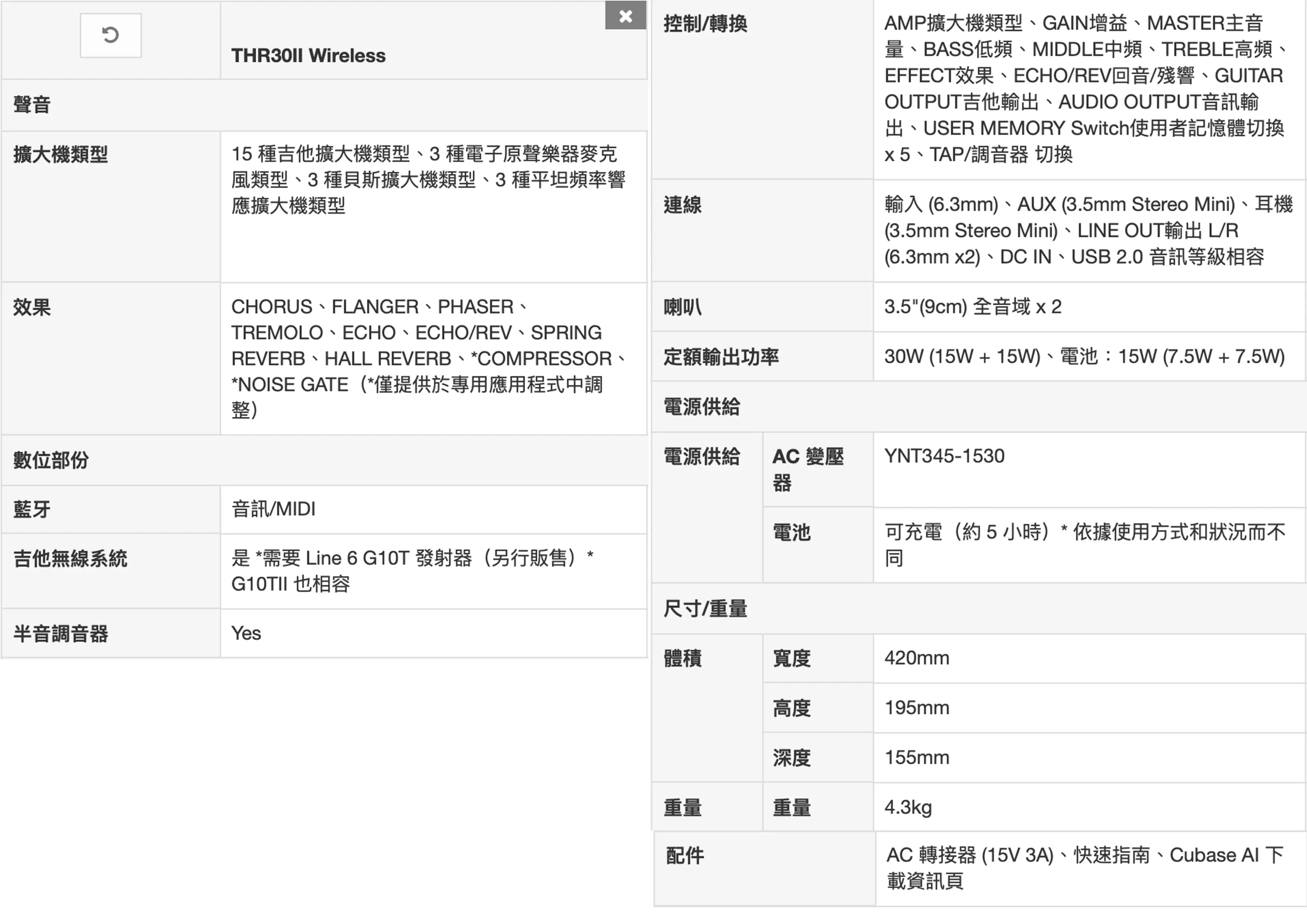Viewport: 1307px width, 924px height.
Task: Click the reset/rotate icon above the product column
Action: pos(110,35)
